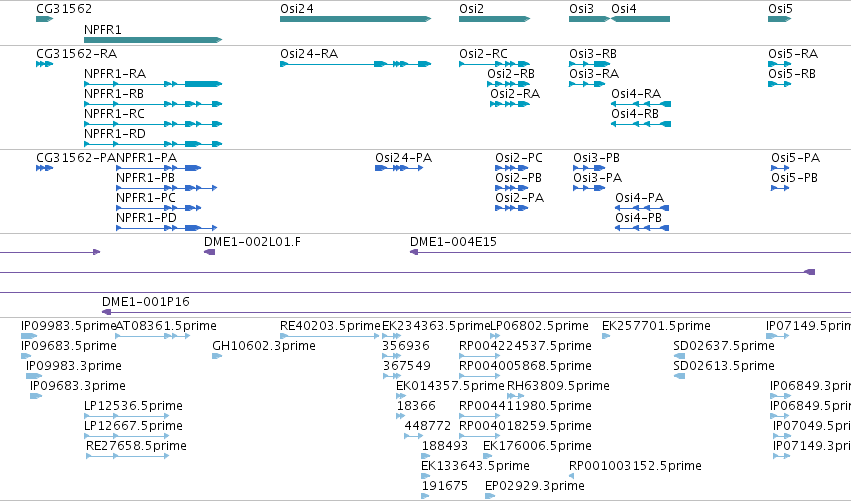Select EST RE40203.5prime

coord(329,336)
